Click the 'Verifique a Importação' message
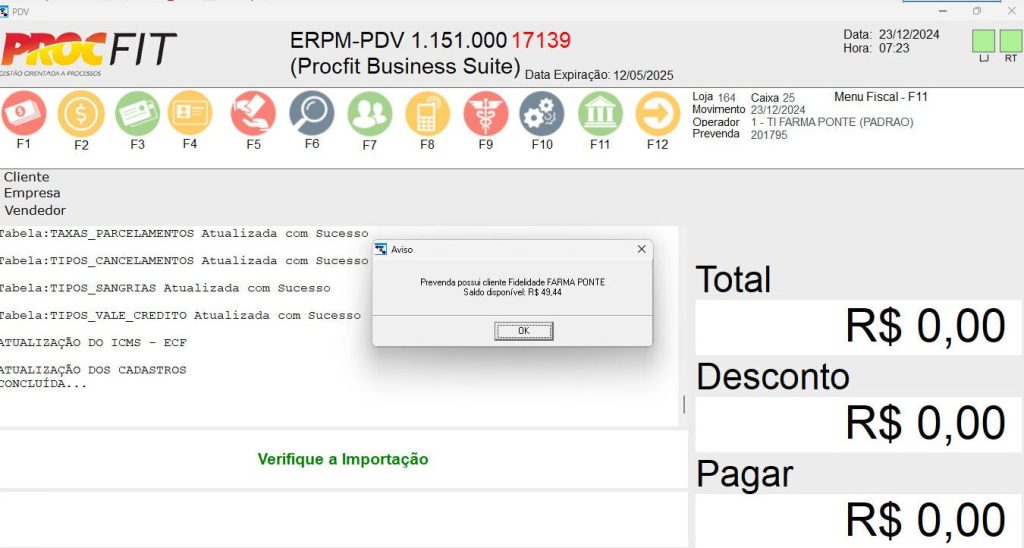The width and height of the screenshot is (1024, 548). (343, 459)
